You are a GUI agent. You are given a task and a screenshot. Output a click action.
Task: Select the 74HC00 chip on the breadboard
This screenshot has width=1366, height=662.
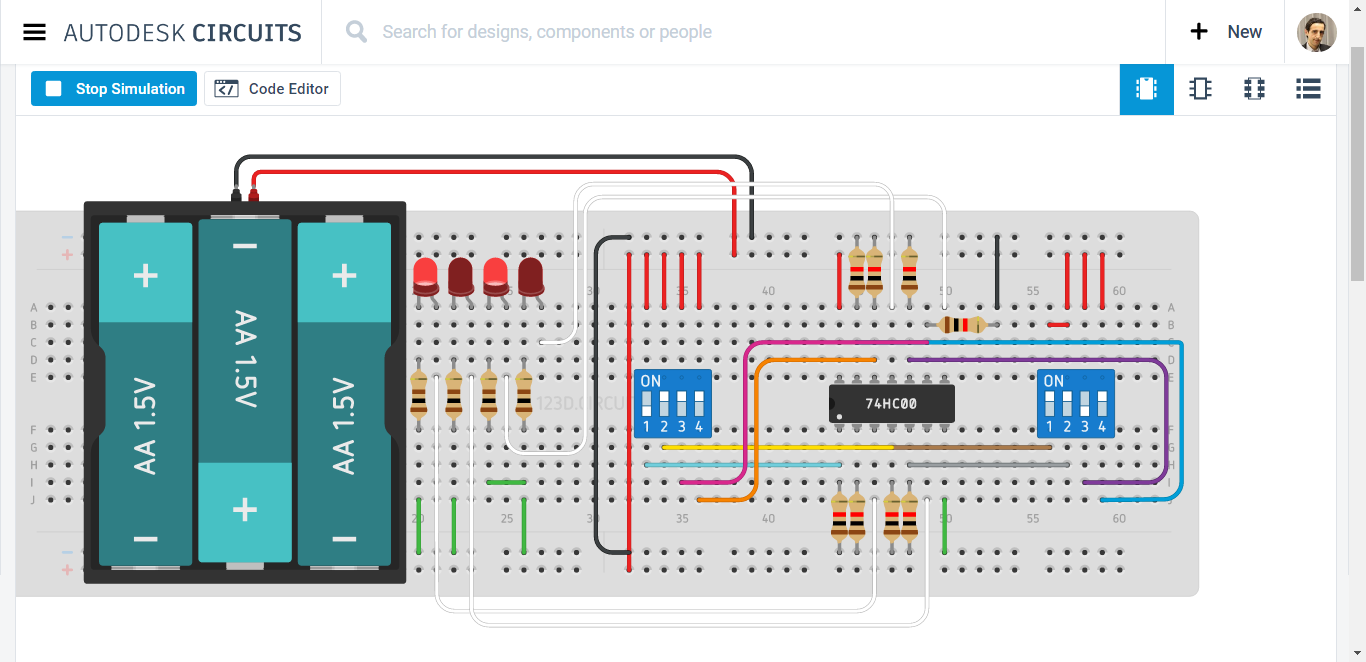click(x=890, y=403)
